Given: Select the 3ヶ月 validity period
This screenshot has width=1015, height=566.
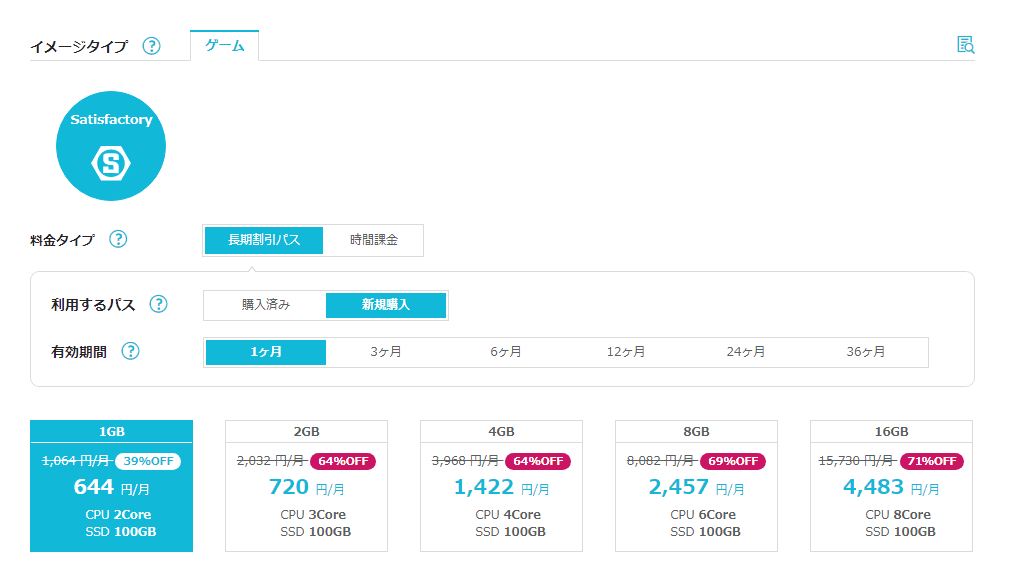Looking at the screenshot, I should (x=386, y=352).
